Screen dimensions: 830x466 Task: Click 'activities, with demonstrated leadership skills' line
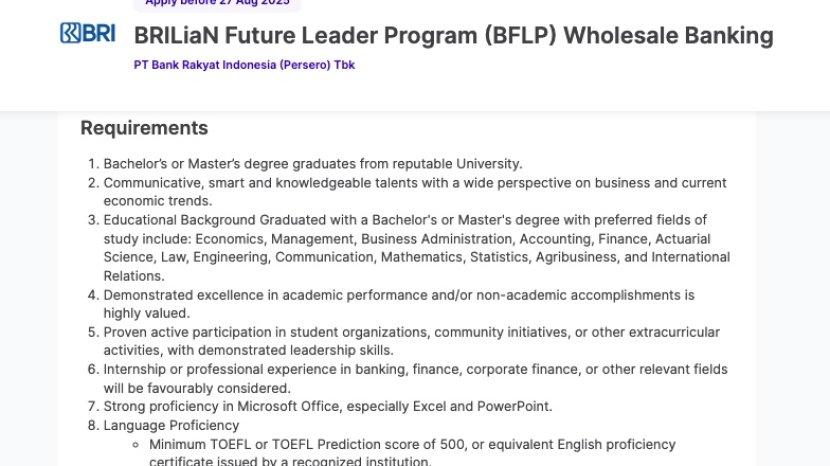tap(248, 350)
